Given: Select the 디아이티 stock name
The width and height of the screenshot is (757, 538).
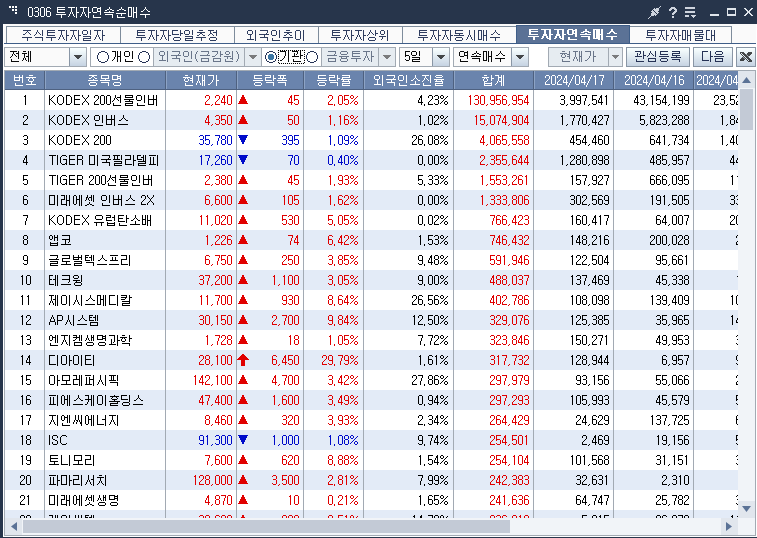Looking at the screenshot, I should click(71, 361).
